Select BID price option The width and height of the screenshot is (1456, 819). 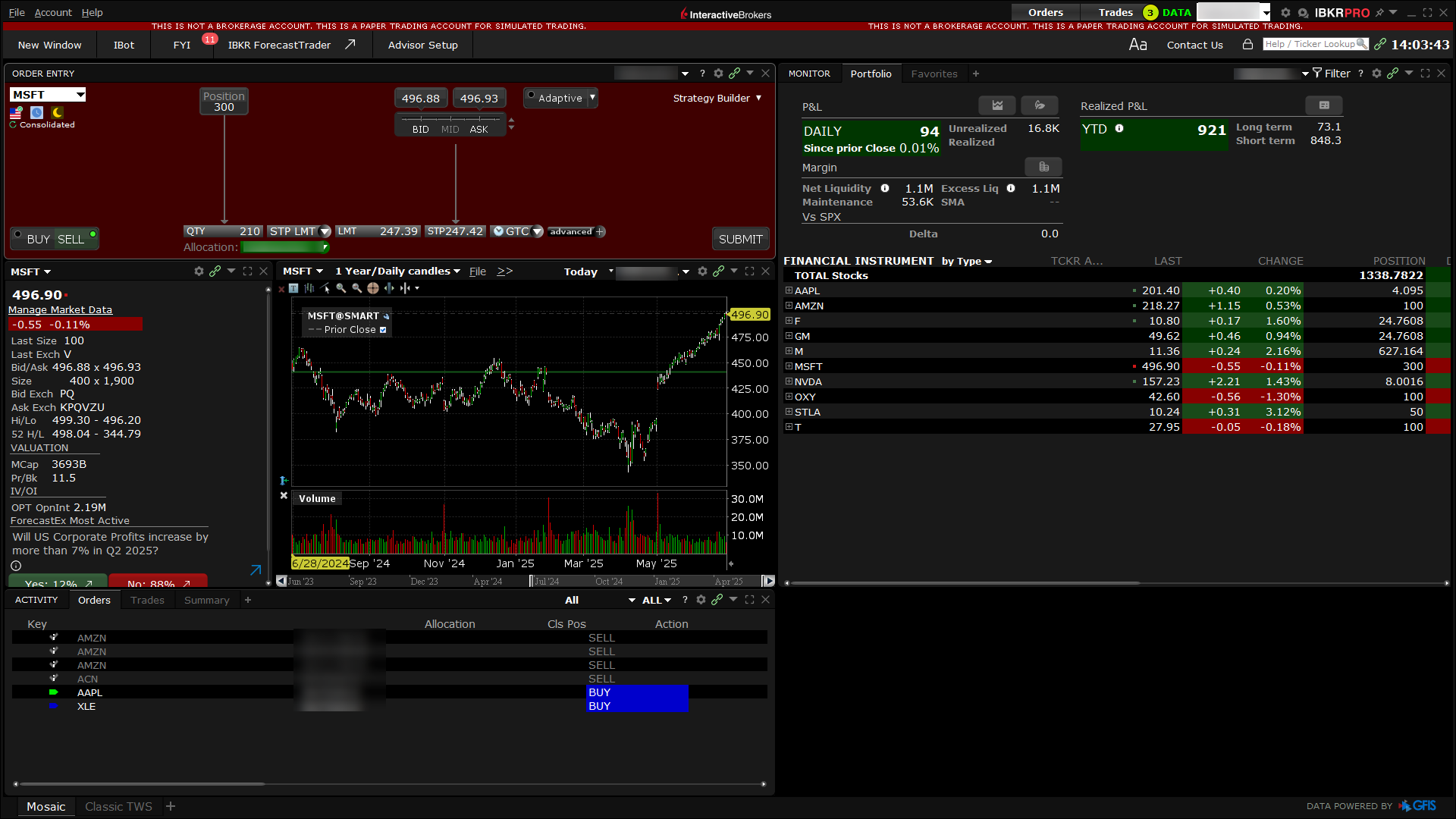(x=421, y=130)
